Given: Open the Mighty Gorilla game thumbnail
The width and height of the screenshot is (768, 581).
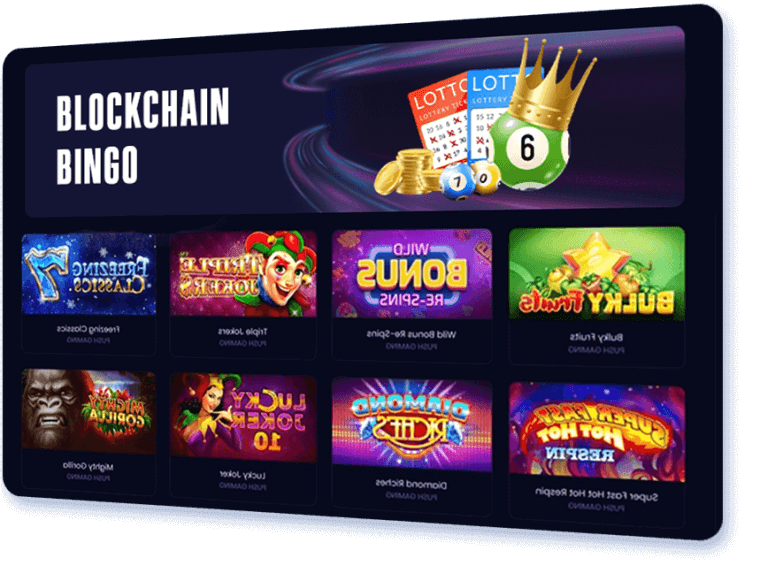Looking at the screenshot, I should pyautogui.click(x=89, y=412).
